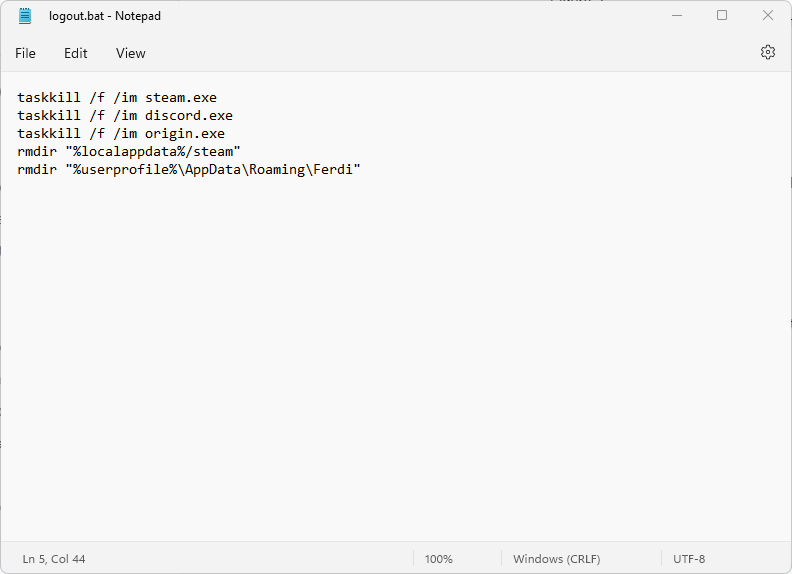
Task: Place cursor on %userprofile% in the last line
Action: pos(120,170)
